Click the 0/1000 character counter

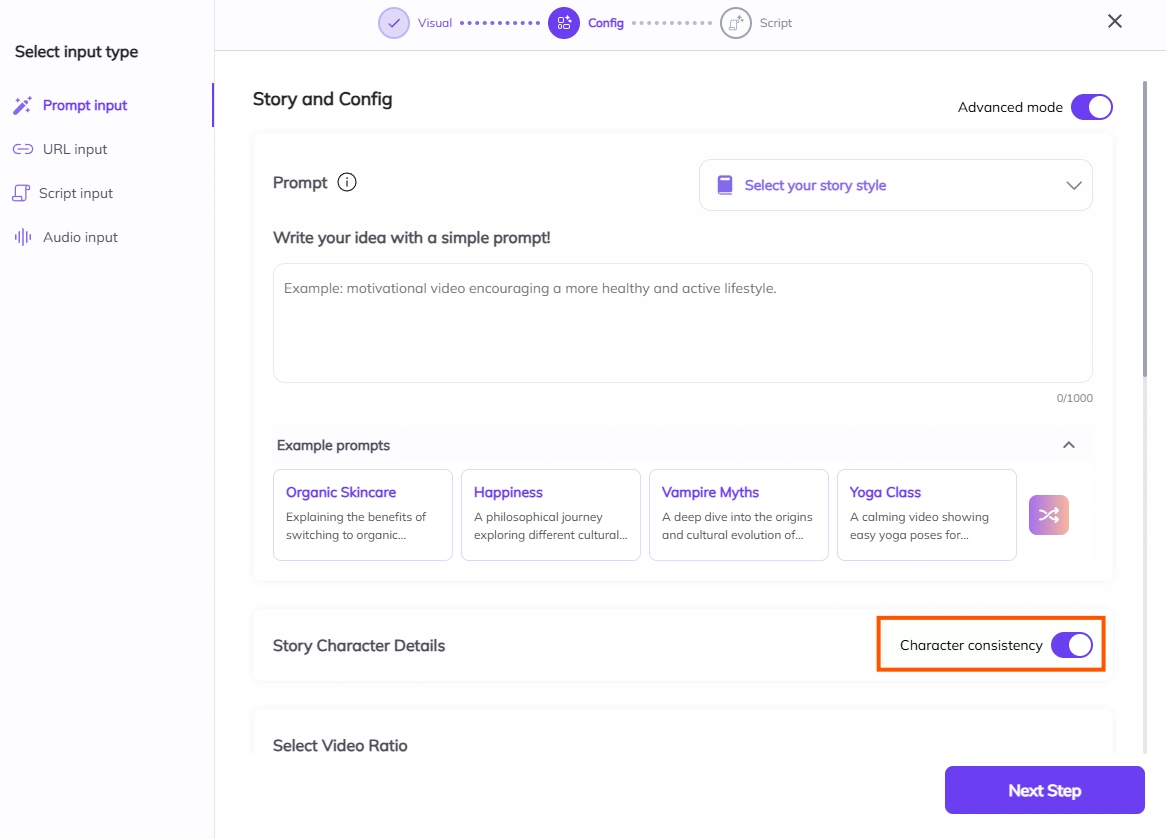point(1075,398)
